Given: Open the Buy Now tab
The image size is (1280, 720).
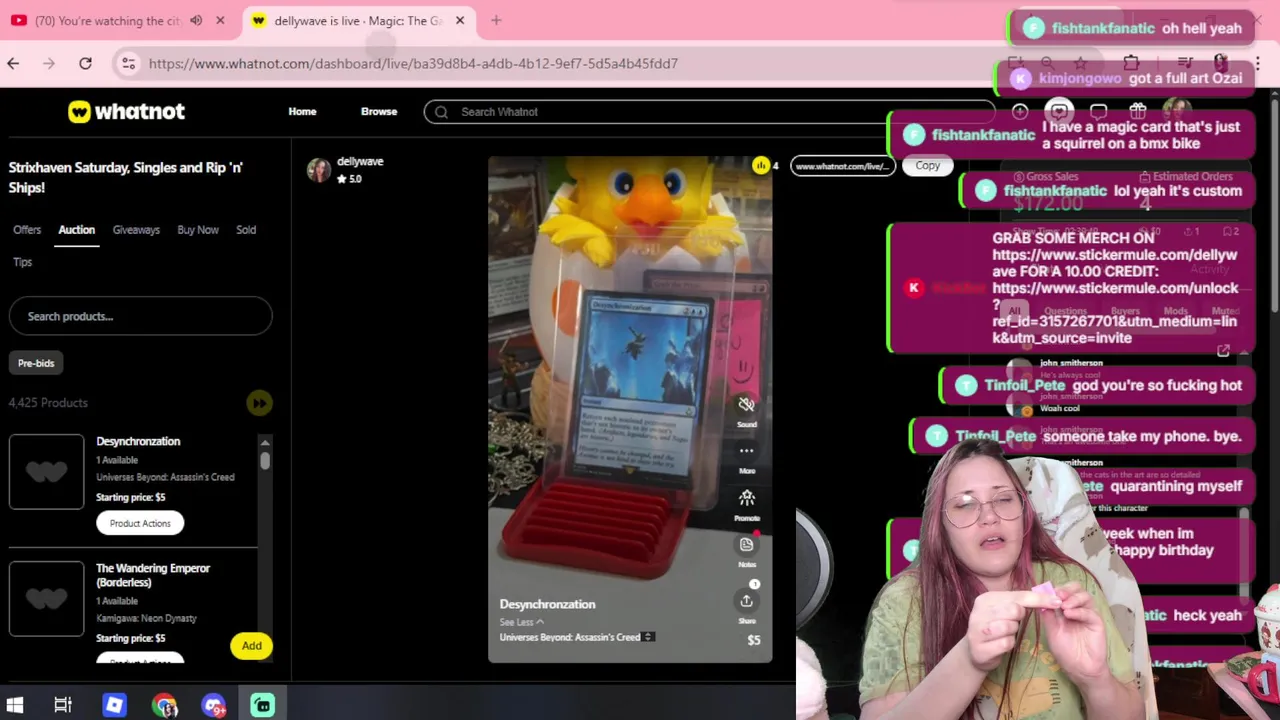Looking at the screenshot, I should tap(198, 230).
